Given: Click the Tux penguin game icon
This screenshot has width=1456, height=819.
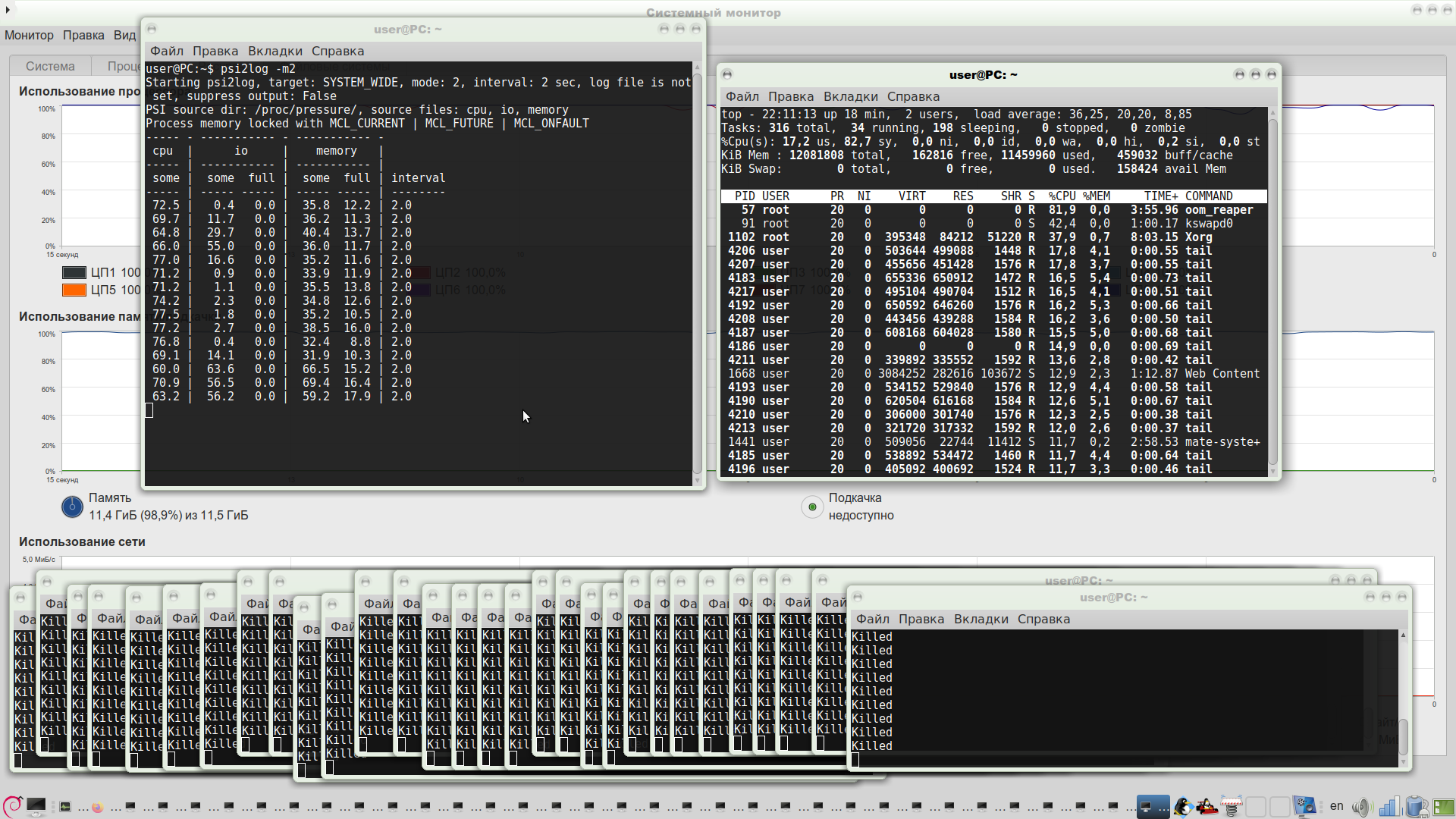Looking at the screenshot, I should tap(1182, 806).
